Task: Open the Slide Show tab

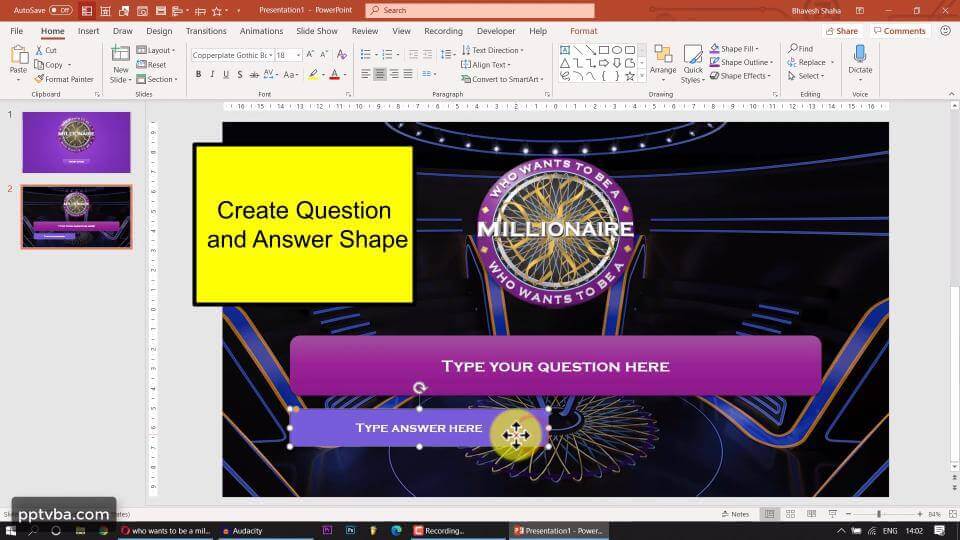Action: (317, 31)
